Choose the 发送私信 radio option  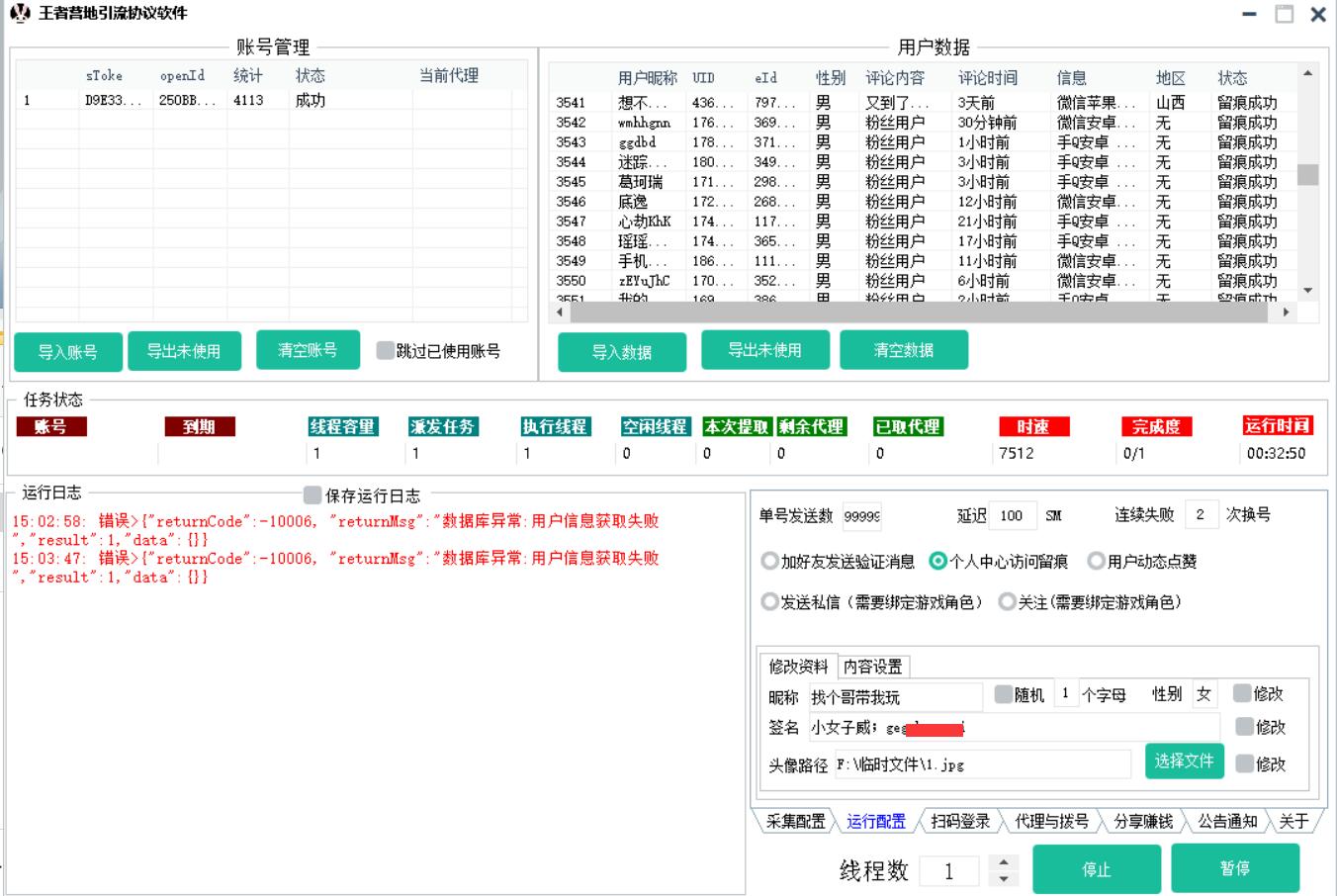click(770, 602)
